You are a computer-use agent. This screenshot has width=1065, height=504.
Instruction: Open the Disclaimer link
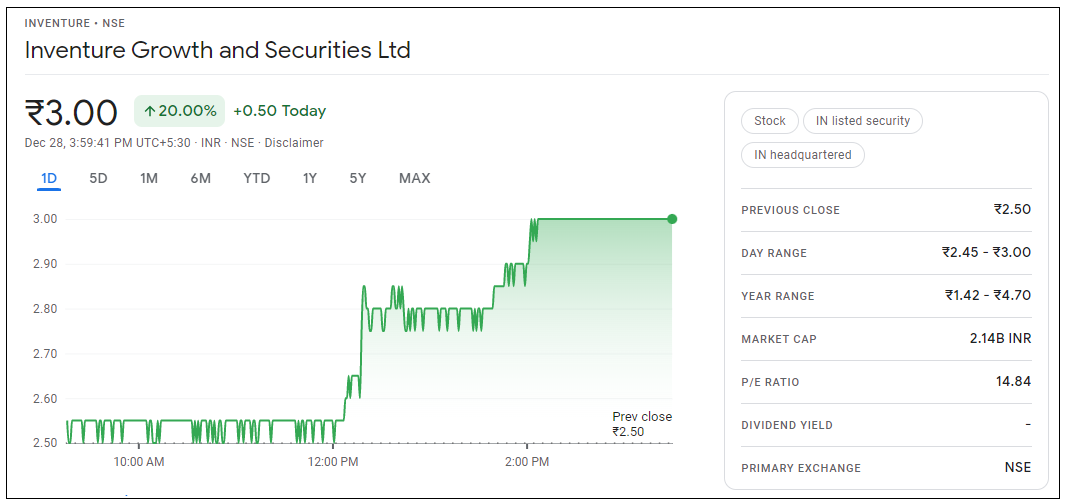coord(294,143)
